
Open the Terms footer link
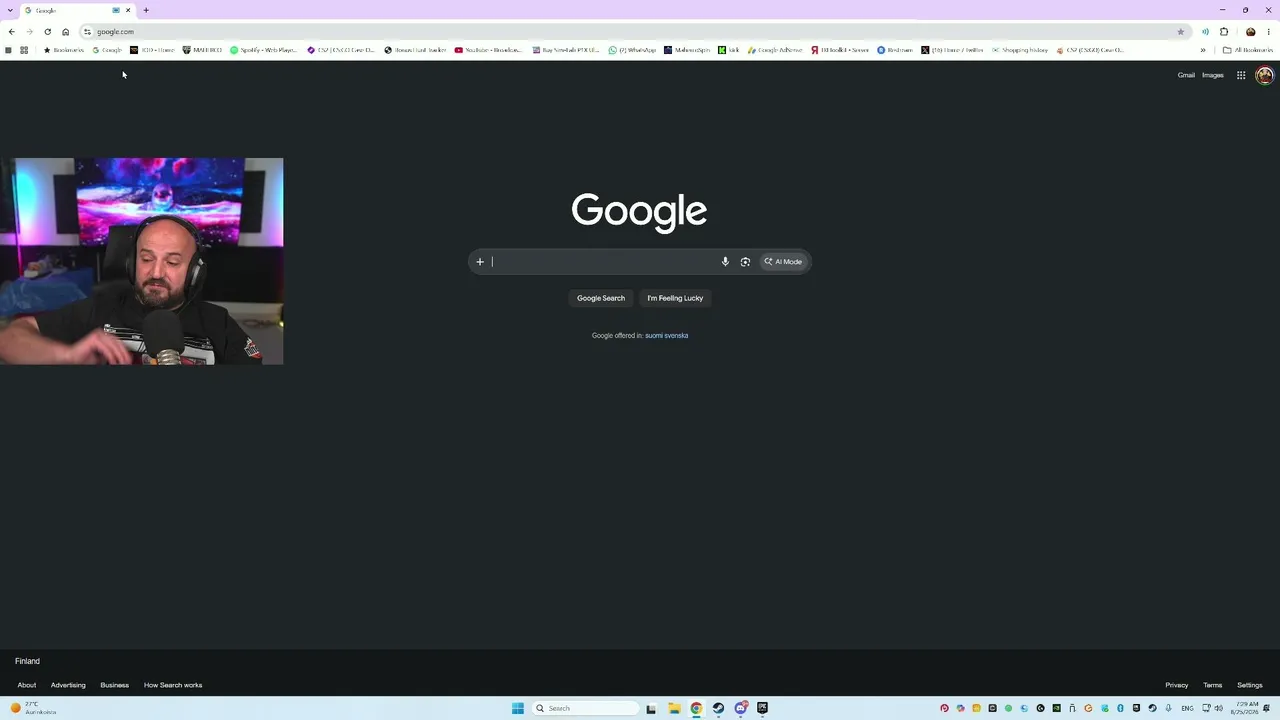point(1213,685)
